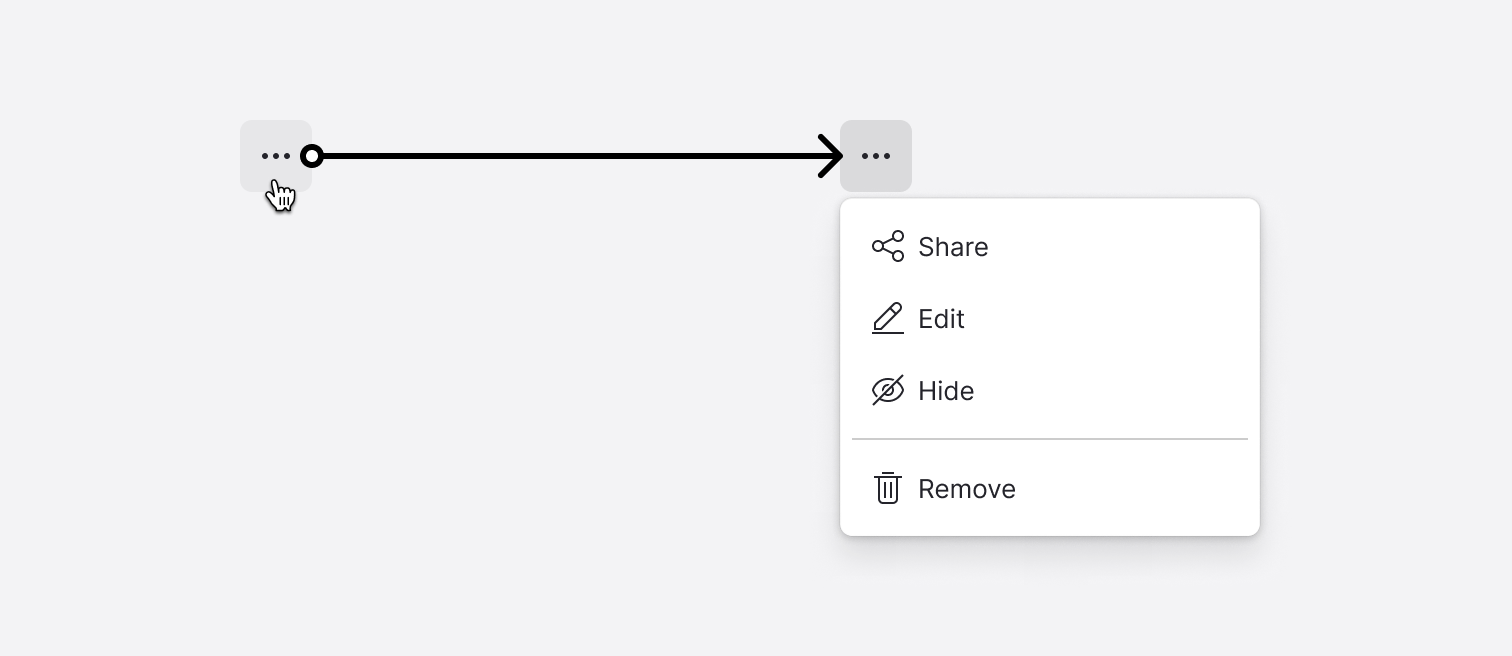Click the trash can Remove icon
The height and width of the screenshot is (656, 1512).
click(888, 489)
